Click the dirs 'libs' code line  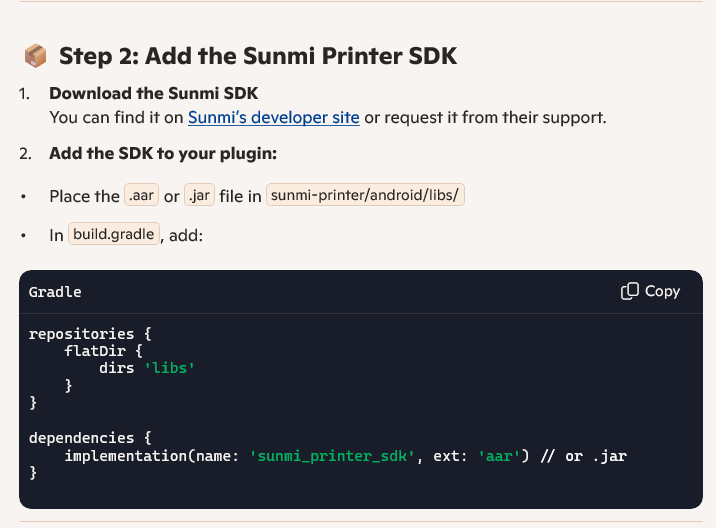pyautogui.click(x=147, y=368)
